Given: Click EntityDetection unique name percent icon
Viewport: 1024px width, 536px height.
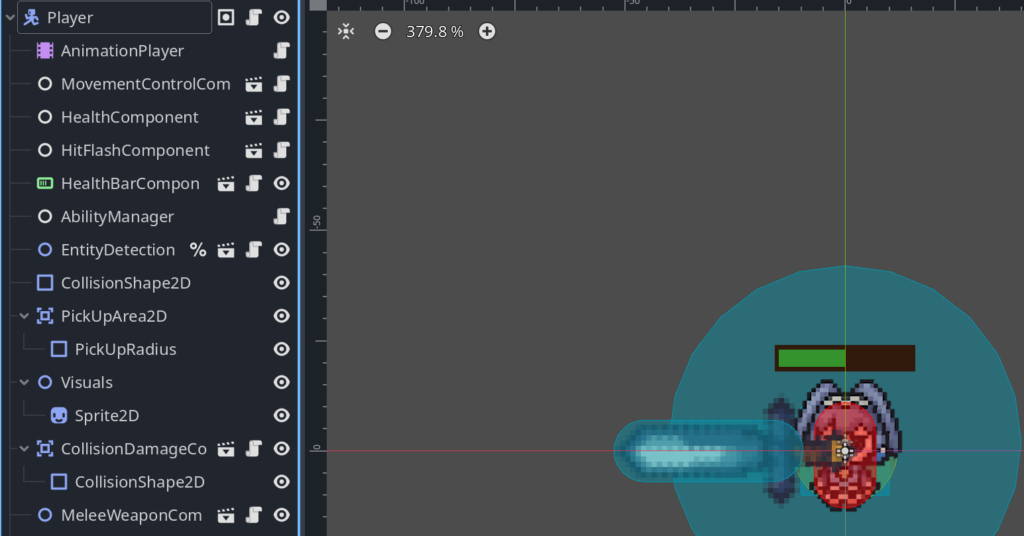Looking at the screenshot, I should 198,250.
